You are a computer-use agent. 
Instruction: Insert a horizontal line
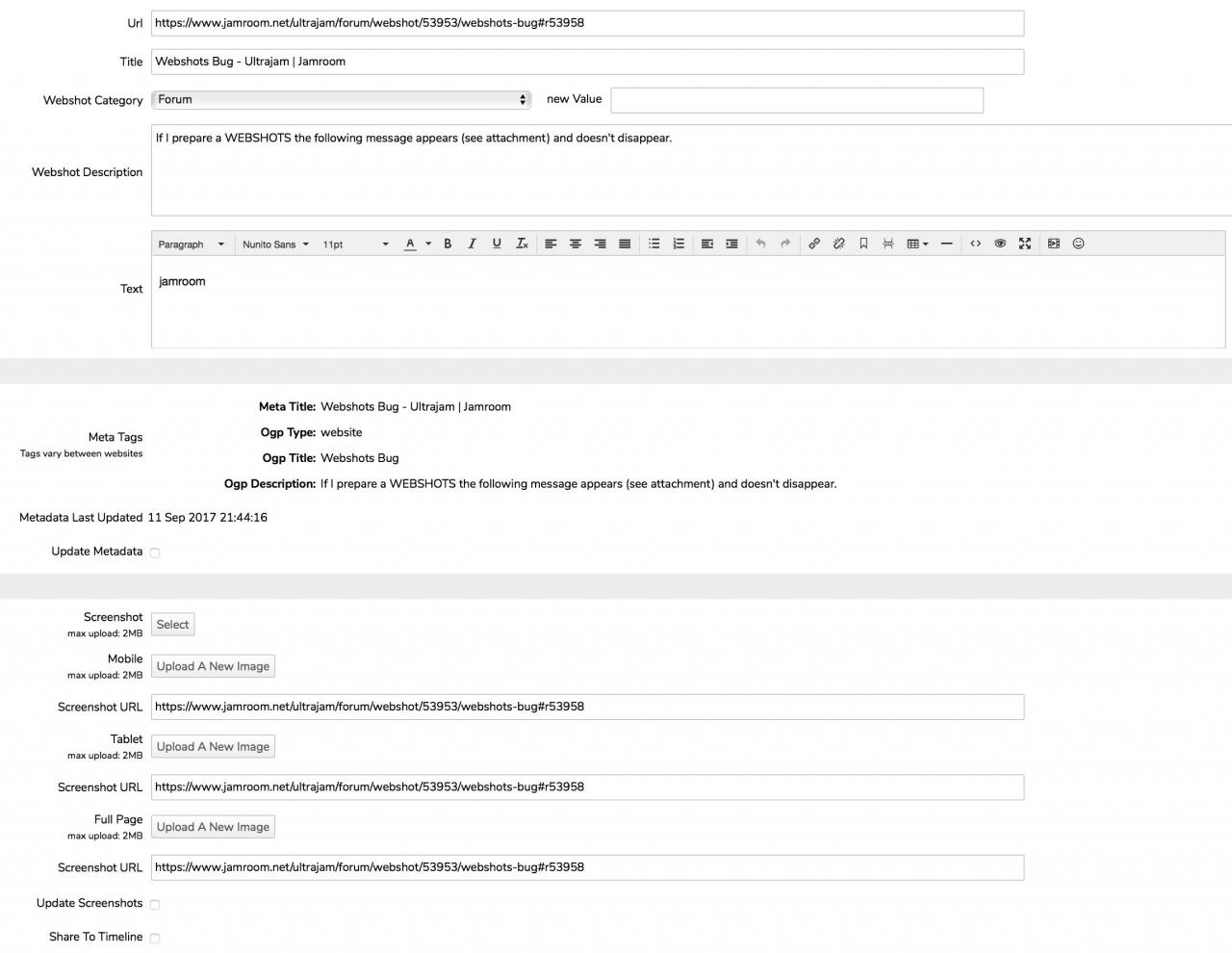pos(946,244)
